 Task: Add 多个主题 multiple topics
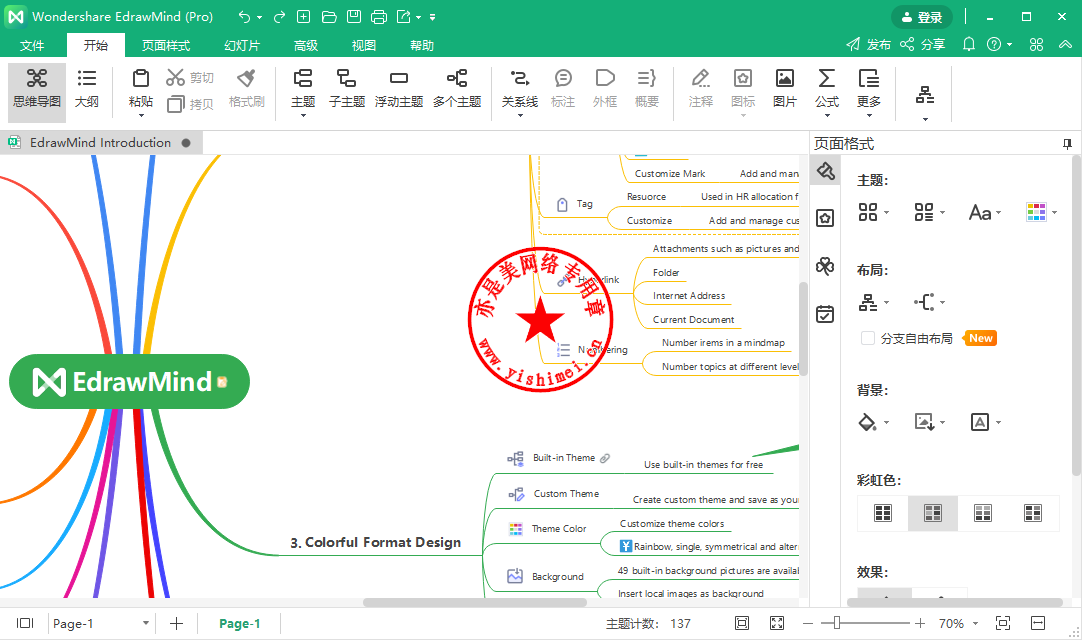(457, 88)
